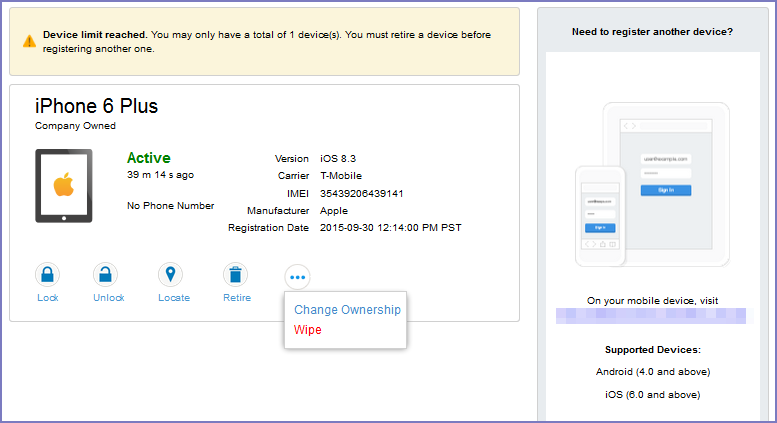Click the green Active status text
777x423 pixels.
pos(149,158)
